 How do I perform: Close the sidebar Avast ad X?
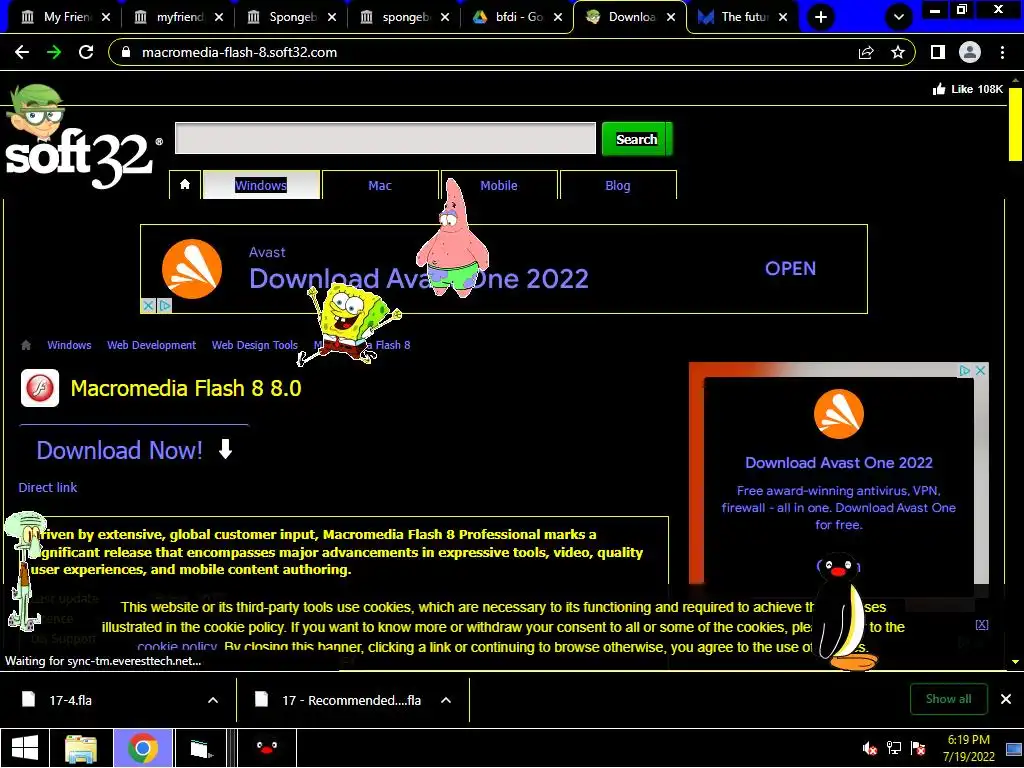[980, 370]
